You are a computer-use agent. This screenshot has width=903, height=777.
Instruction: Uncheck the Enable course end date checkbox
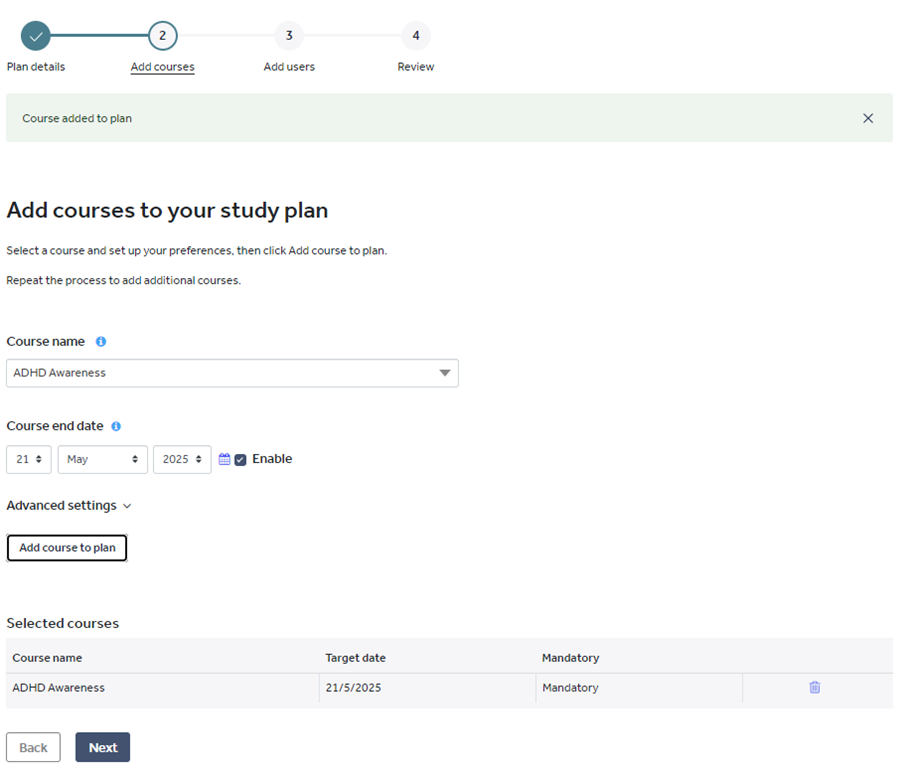click(x=240, y=458)
